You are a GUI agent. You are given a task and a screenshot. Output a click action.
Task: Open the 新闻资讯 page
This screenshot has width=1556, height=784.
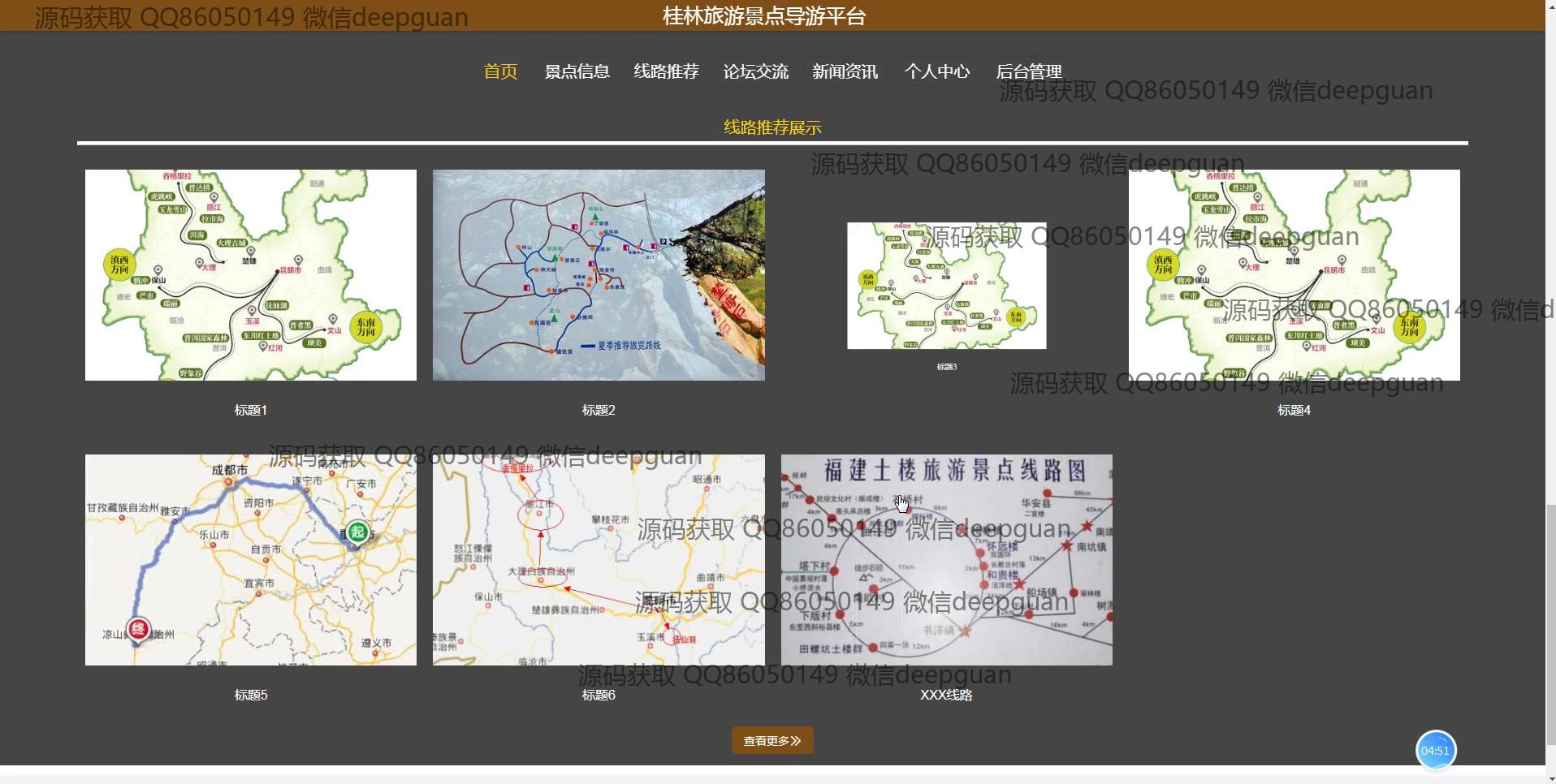(x=845, y=71)
